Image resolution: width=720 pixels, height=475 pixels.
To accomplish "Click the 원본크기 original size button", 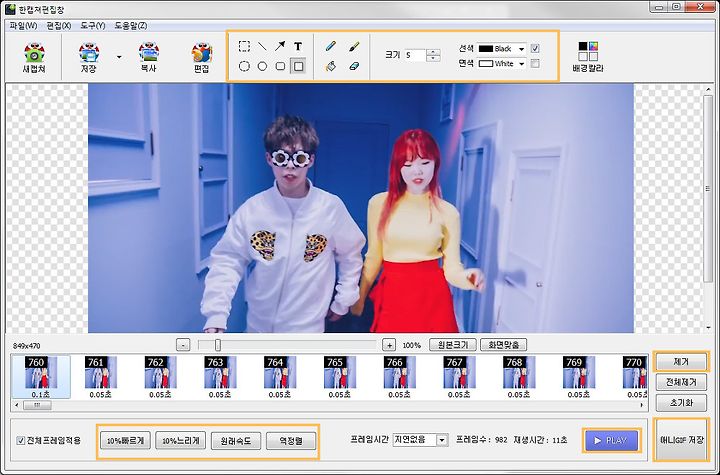I will click(x=453, y=345).
